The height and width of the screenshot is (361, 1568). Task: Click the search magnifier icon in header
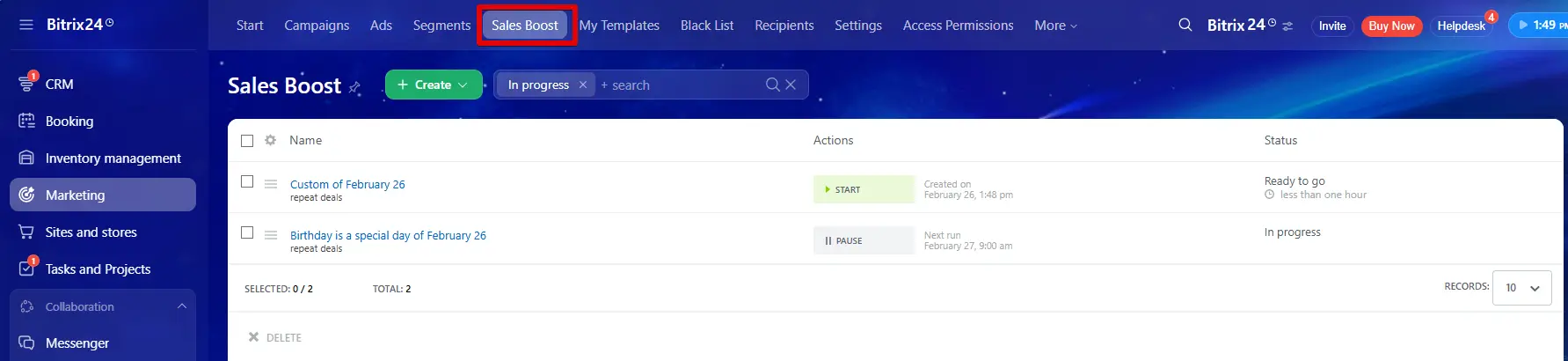pyautogui.click(x=1185, y=25)
